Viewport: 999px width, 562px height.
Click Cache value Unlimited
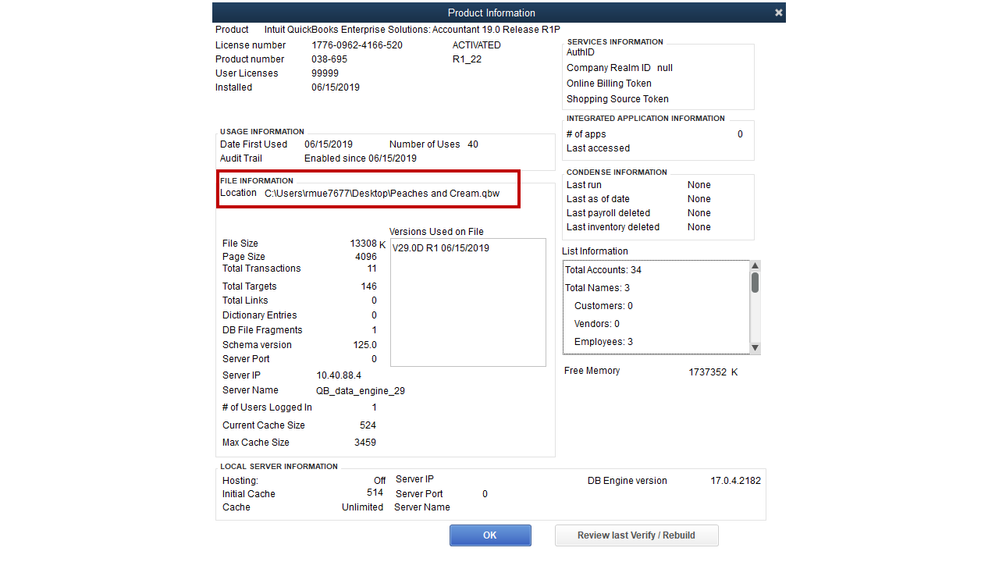(363, 507)
